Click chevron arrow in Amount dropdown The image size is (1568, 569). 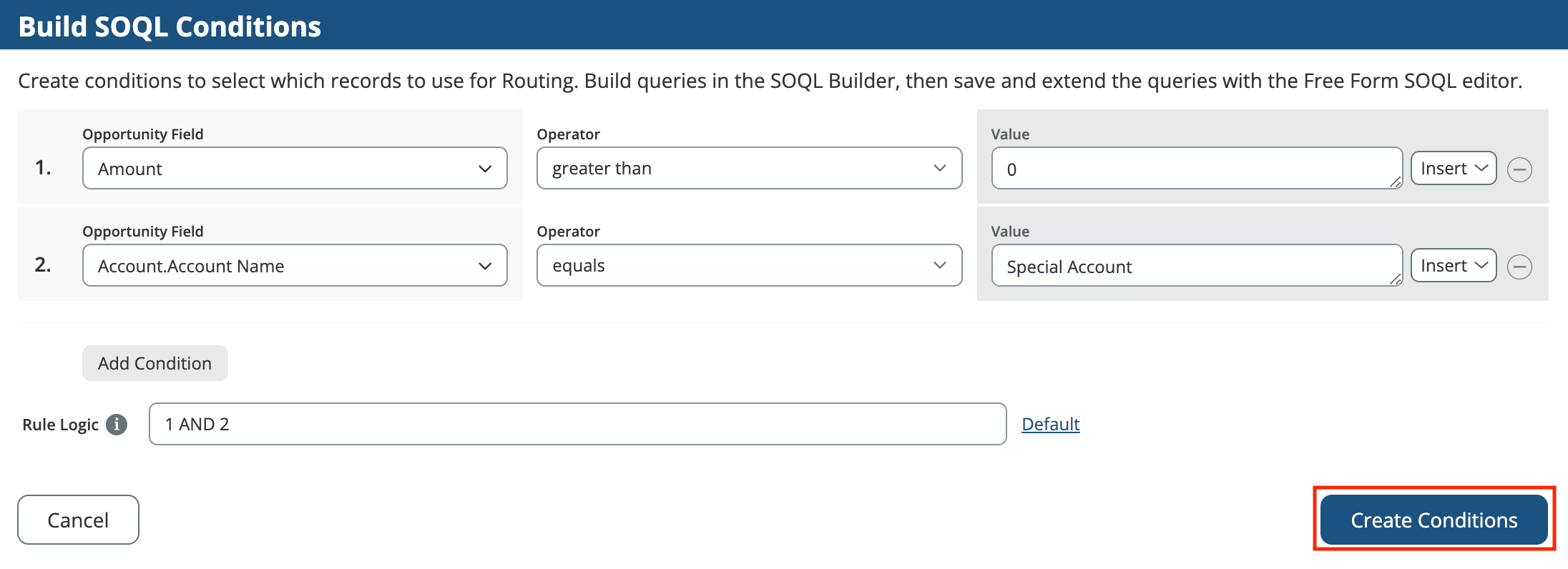coord(485,169)
